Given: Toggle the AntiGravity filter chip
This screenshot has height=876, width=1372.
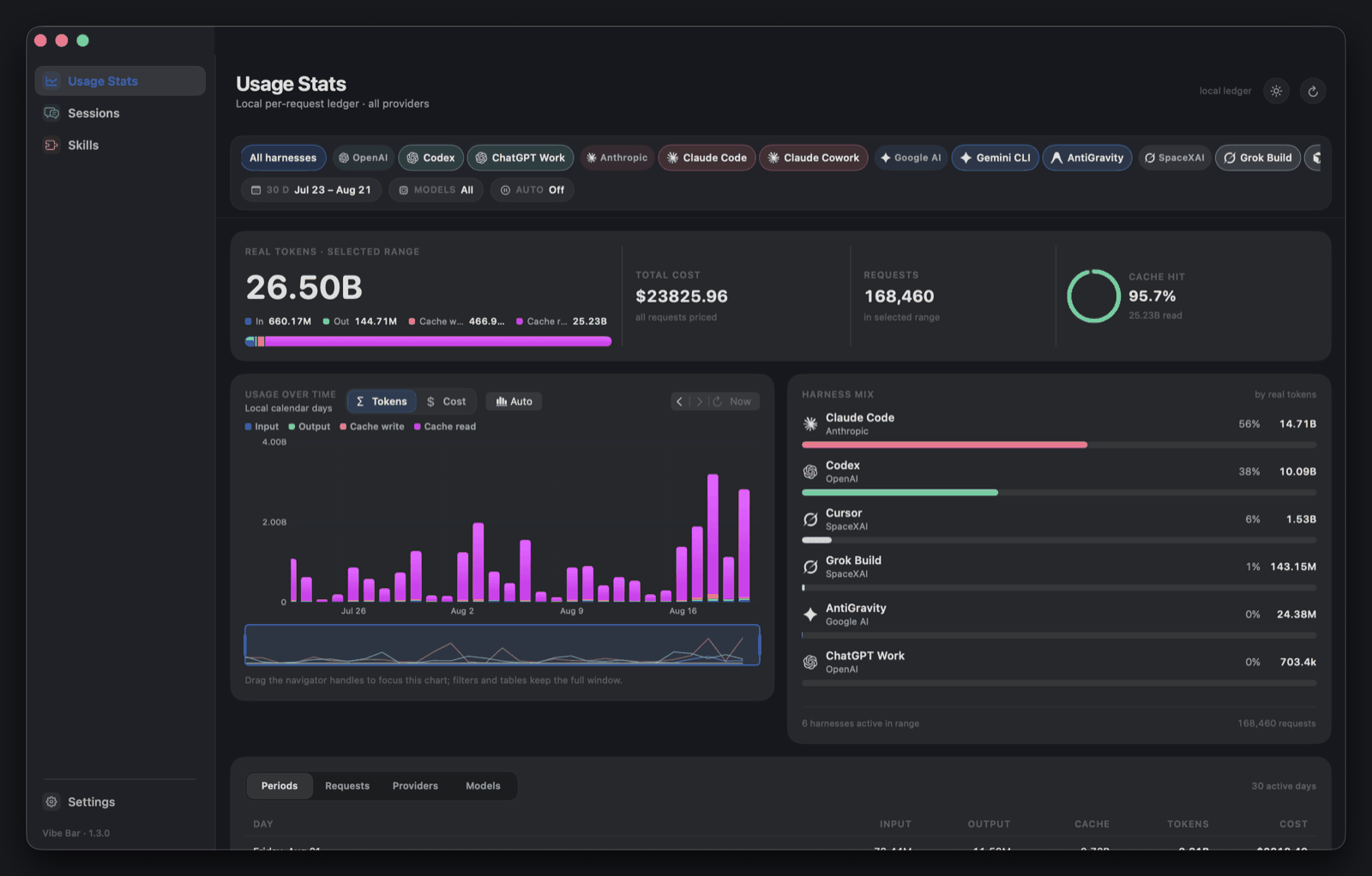Looking at the screenshot, I should pyautogui.click(x=1087, y=158).
